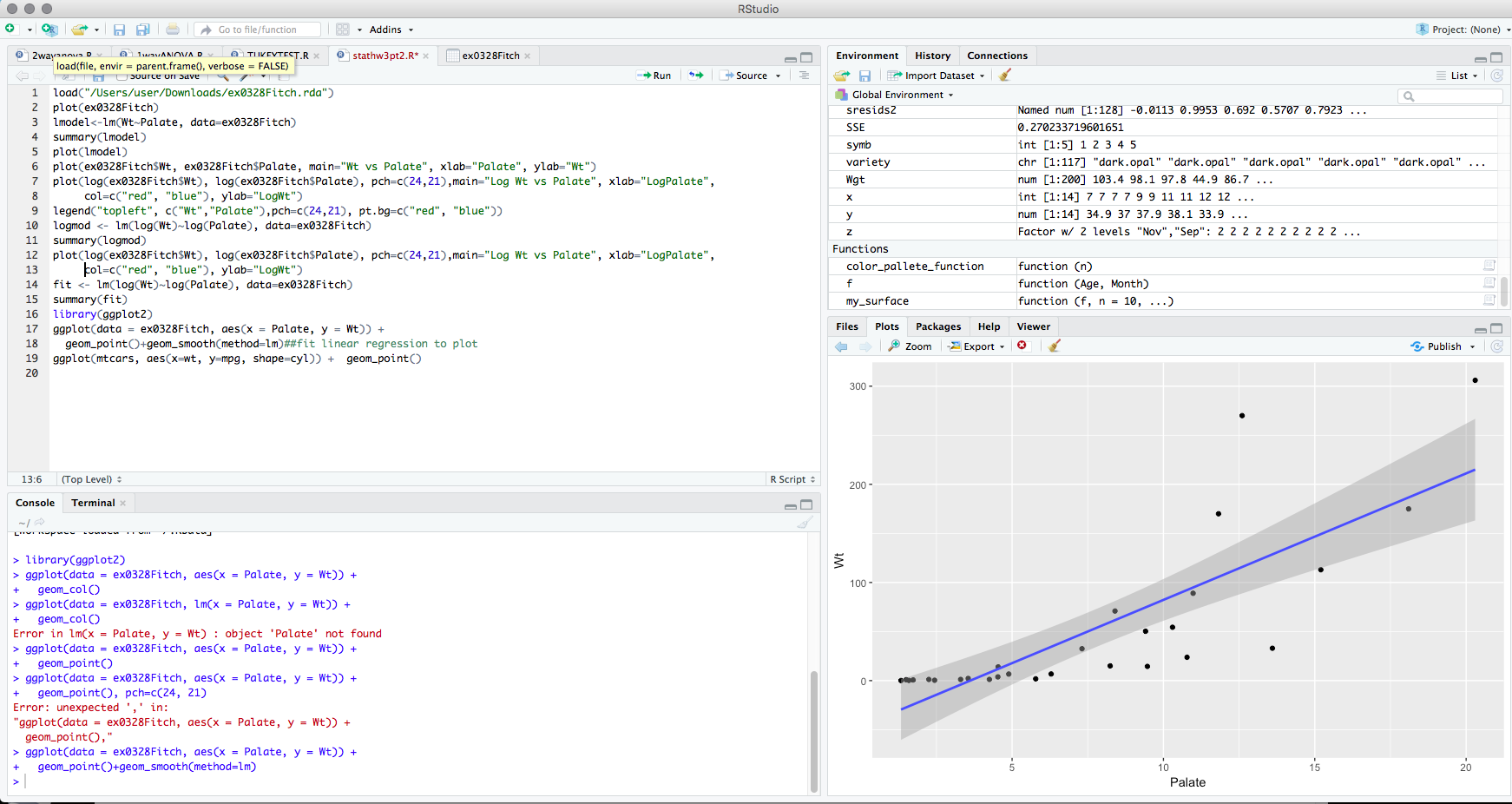Load workspace with Environment folder icon
Screen dimensions: 1512x804
842,76
